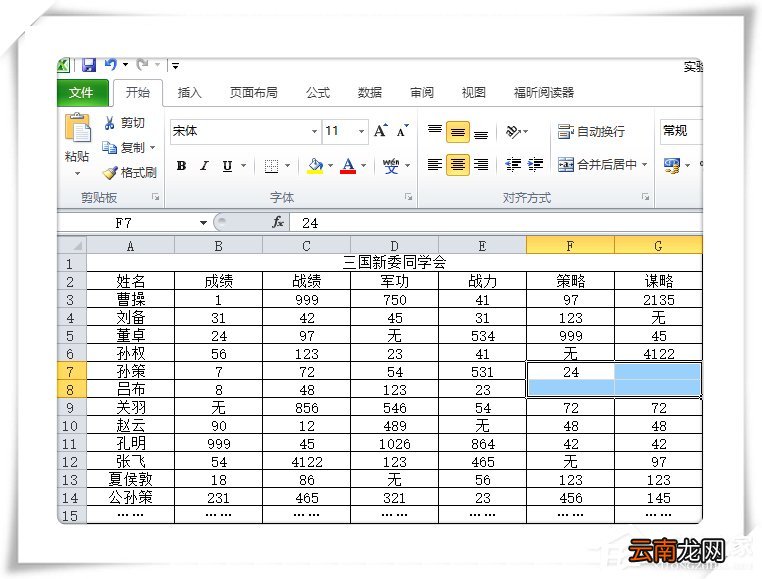Screen dimensions: 762x579
Task: Expand the borders options arrow
Action: pyautogui.click(x=287, y=166)
